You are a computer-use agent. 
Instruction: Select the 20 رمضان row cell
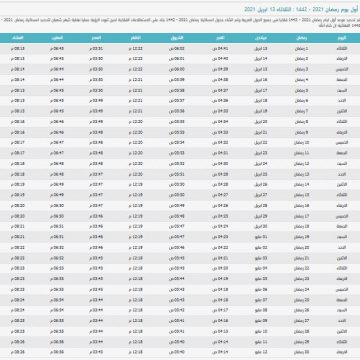301,248
